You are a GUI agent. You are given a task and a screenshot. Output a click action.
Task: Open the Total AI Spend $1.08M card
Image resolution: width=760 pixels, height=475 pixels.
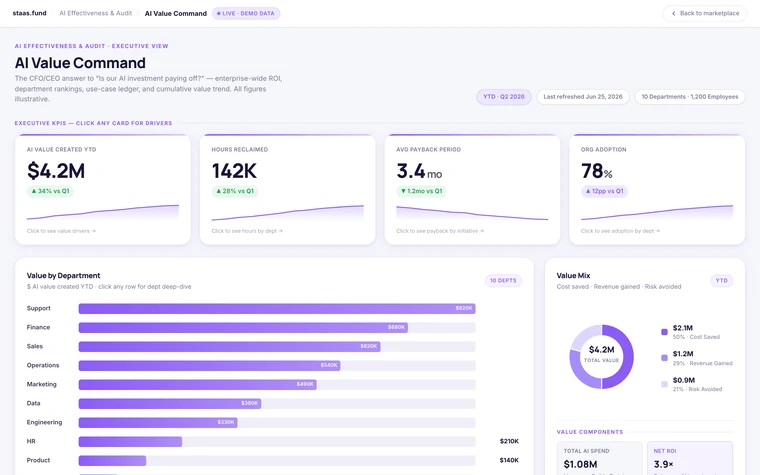tap(600, 458)
